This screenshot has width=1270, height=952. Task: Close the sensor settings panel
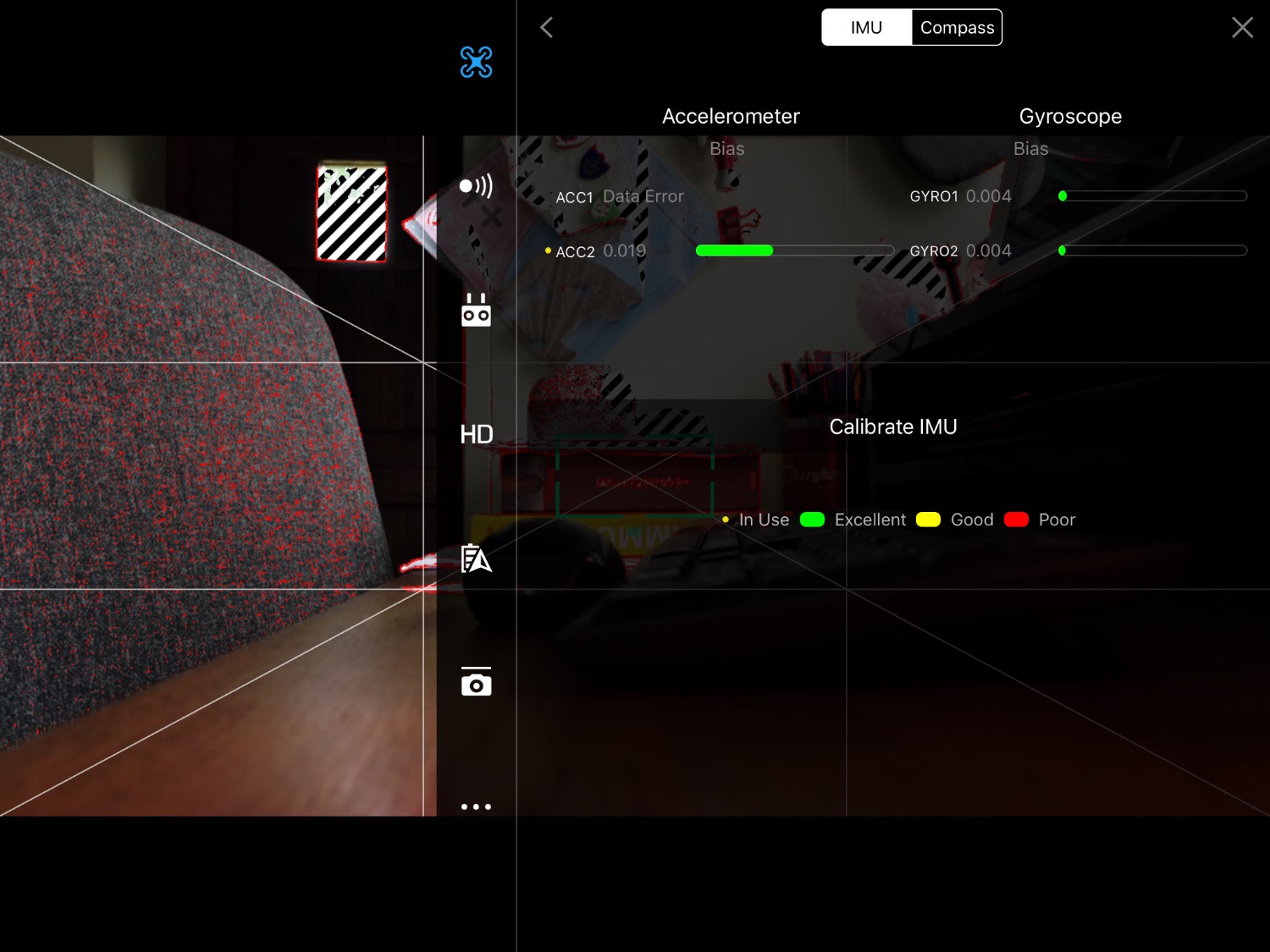(1241, 28)
